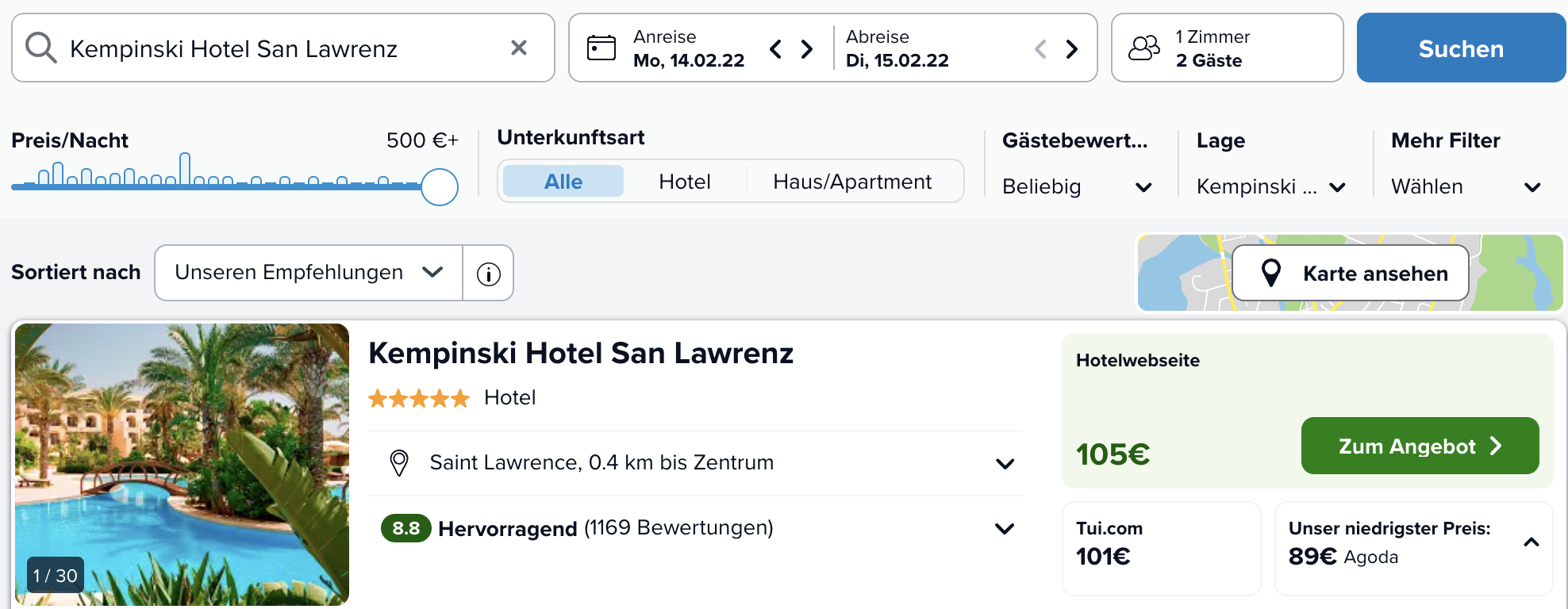The image size is (1568, 609).
Task: Select the Hotel accommodation type
Action: 685,182
